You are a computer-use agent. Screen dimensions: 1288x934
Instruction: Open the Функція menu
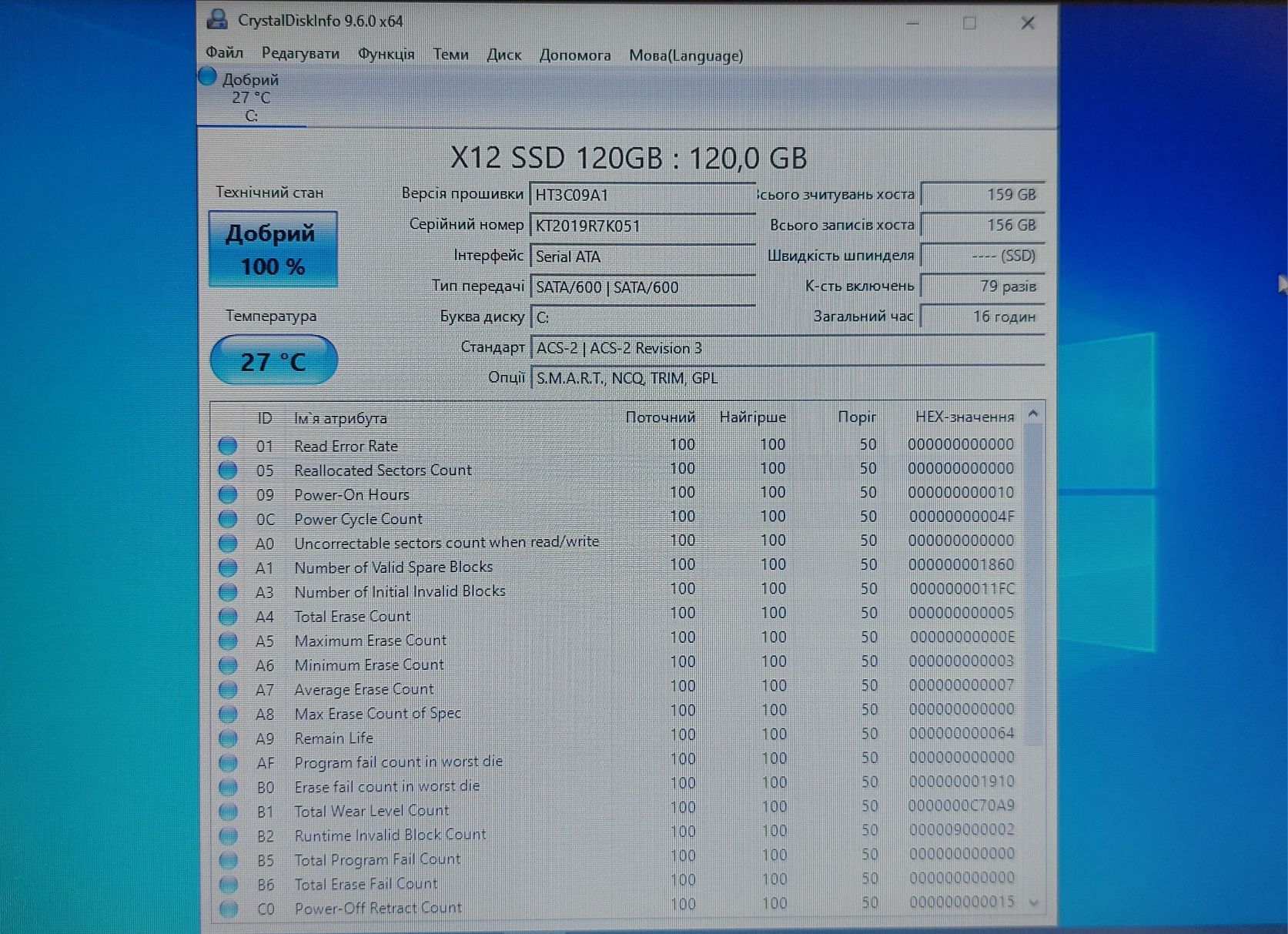[x=386, y=55]
